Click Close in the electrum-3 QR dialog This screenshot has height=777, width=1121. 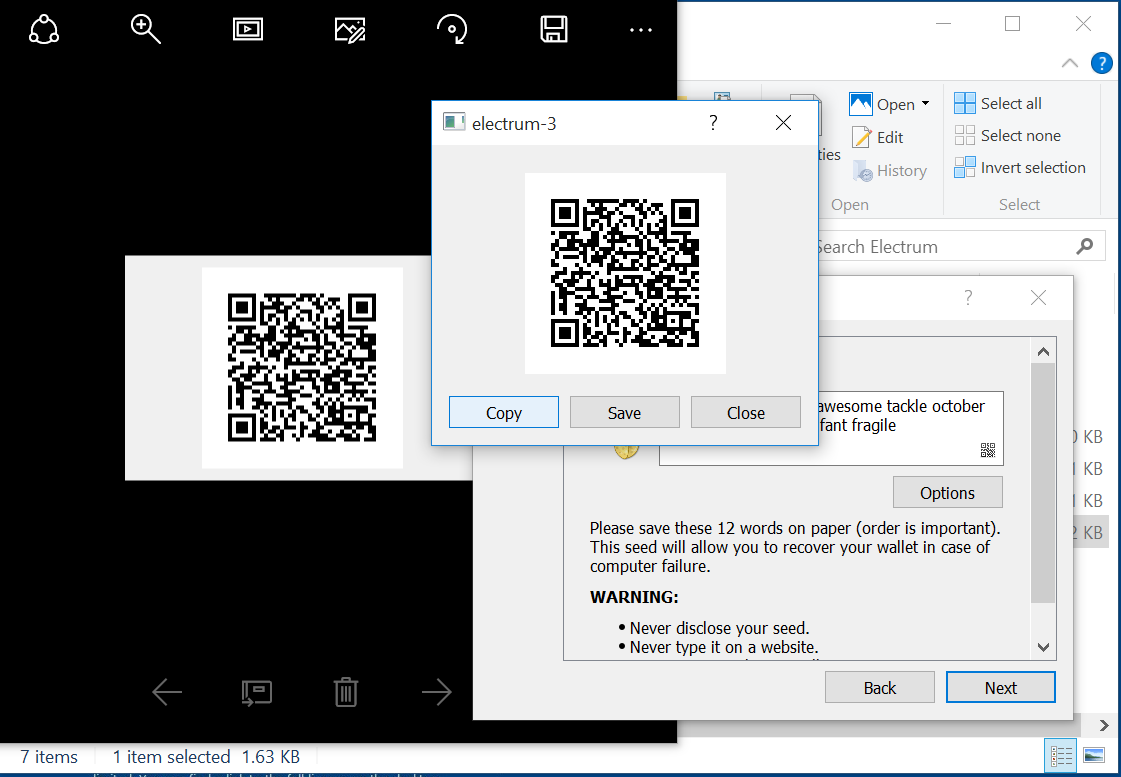(x=746, y=412)
